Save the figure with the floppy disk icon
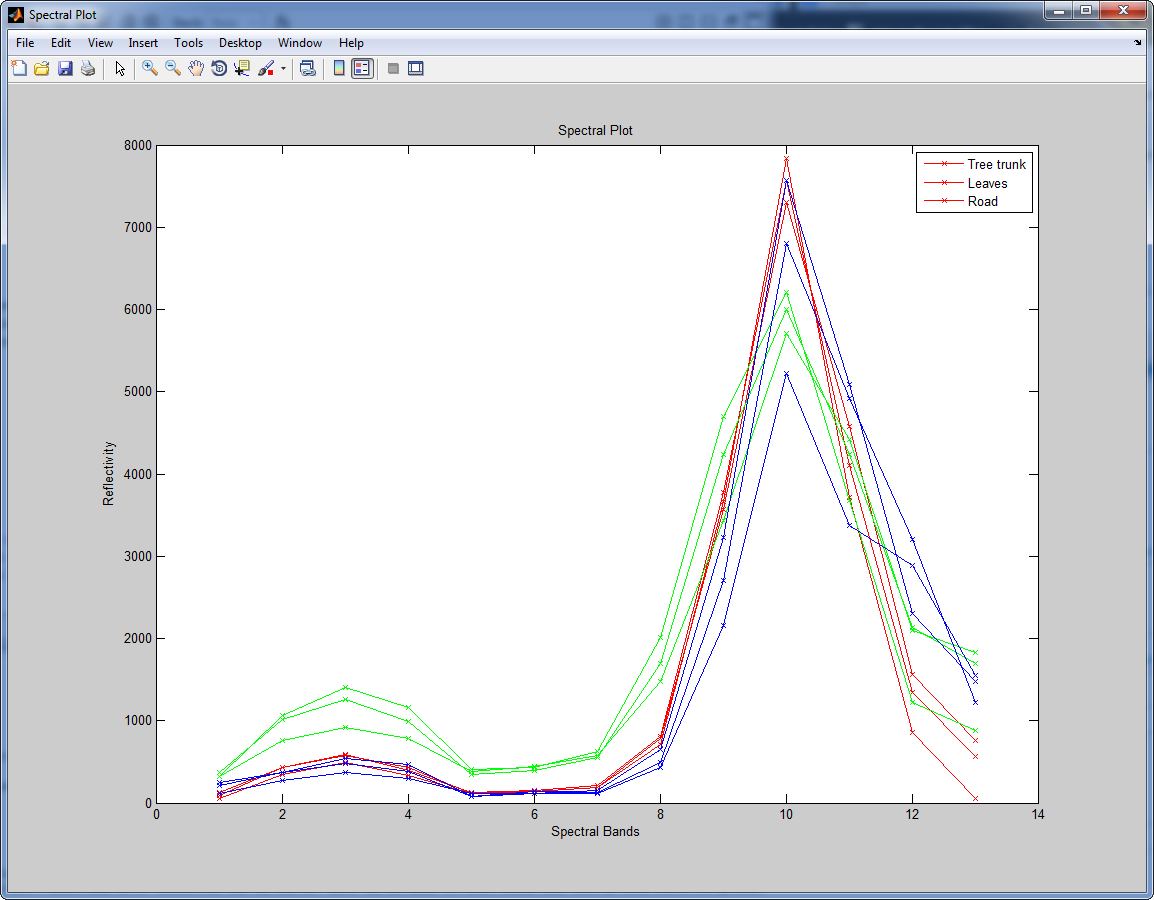Viewport: 1154px width, 900px height. 65,69
